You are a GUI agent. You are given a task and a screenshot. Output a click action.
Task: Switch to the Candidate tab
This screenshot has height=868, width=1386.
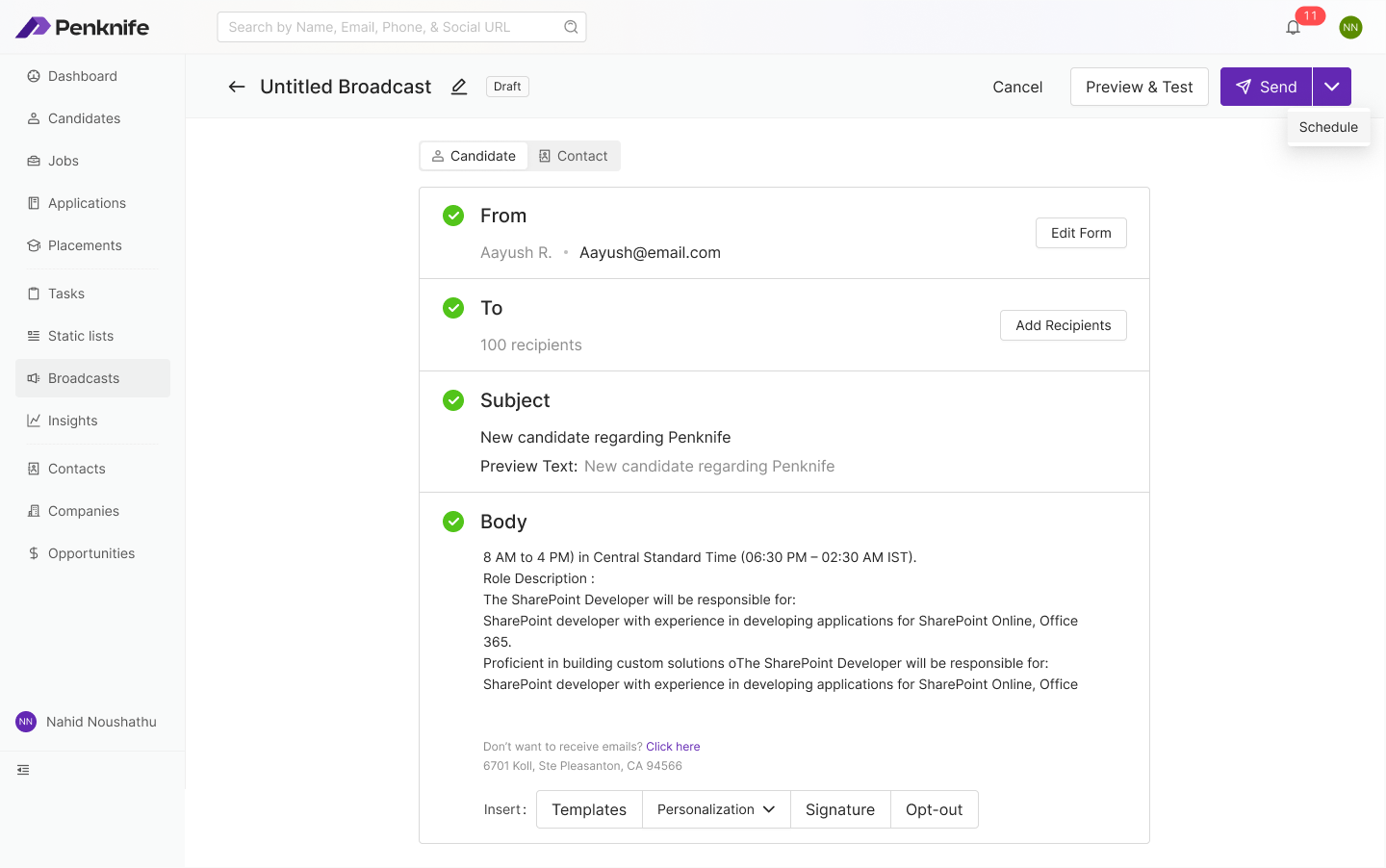coord(474,156)
